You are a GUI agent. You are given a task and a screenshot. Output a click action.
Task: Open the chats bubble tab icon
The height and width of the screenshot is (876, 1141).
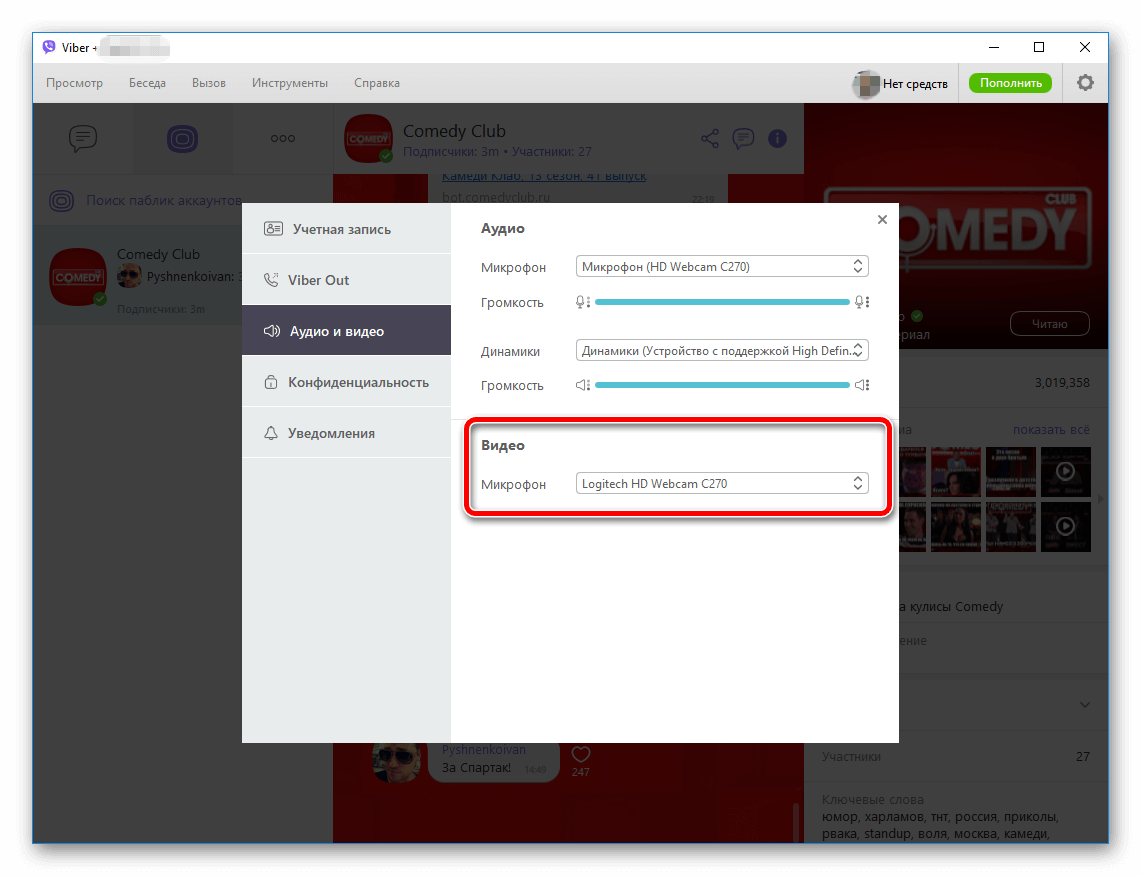83,138
